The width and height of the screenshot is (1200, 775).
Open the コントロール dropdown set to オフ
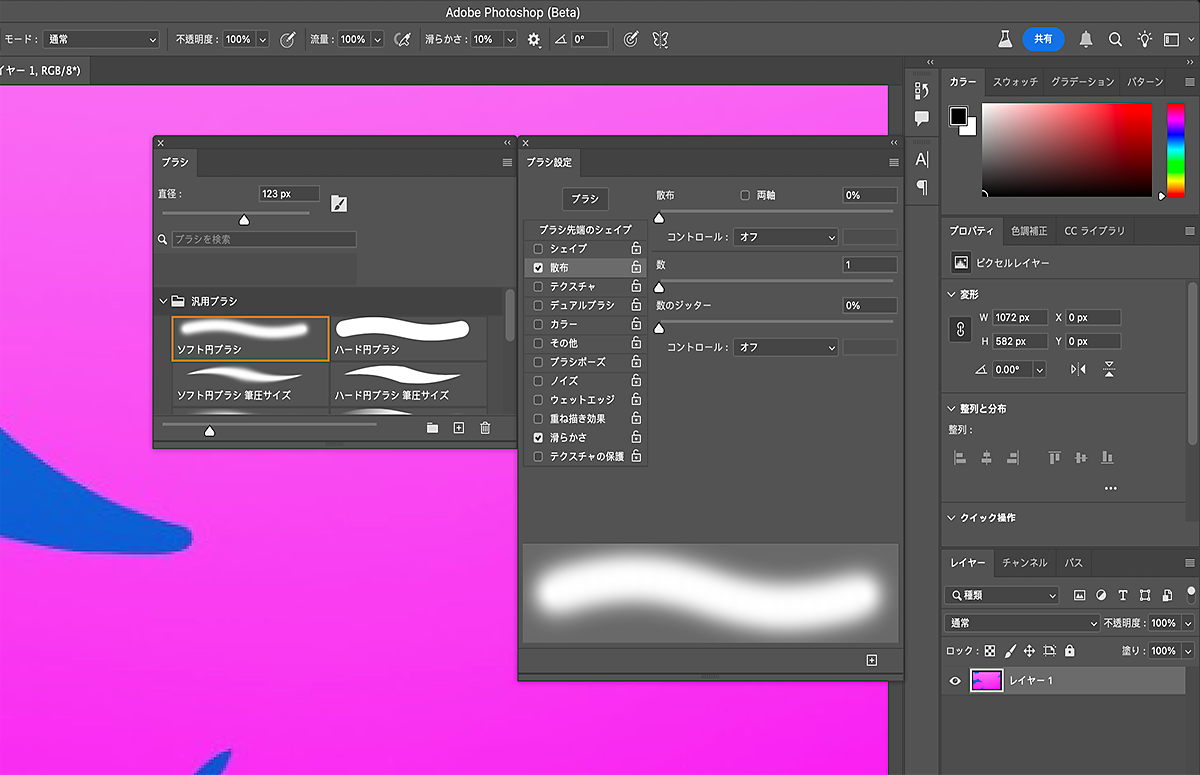pyautogui.click(x=785, y=237)
